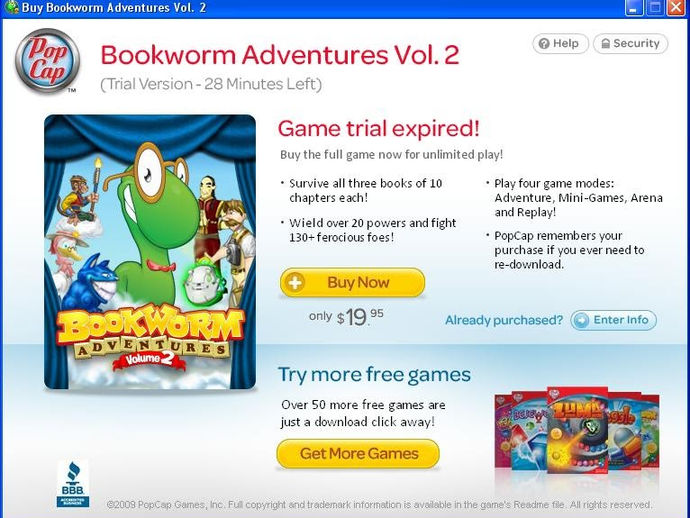Click the $19.95 price label
The width and height of the screenshot is (690, 518).
tap(360, 316)
